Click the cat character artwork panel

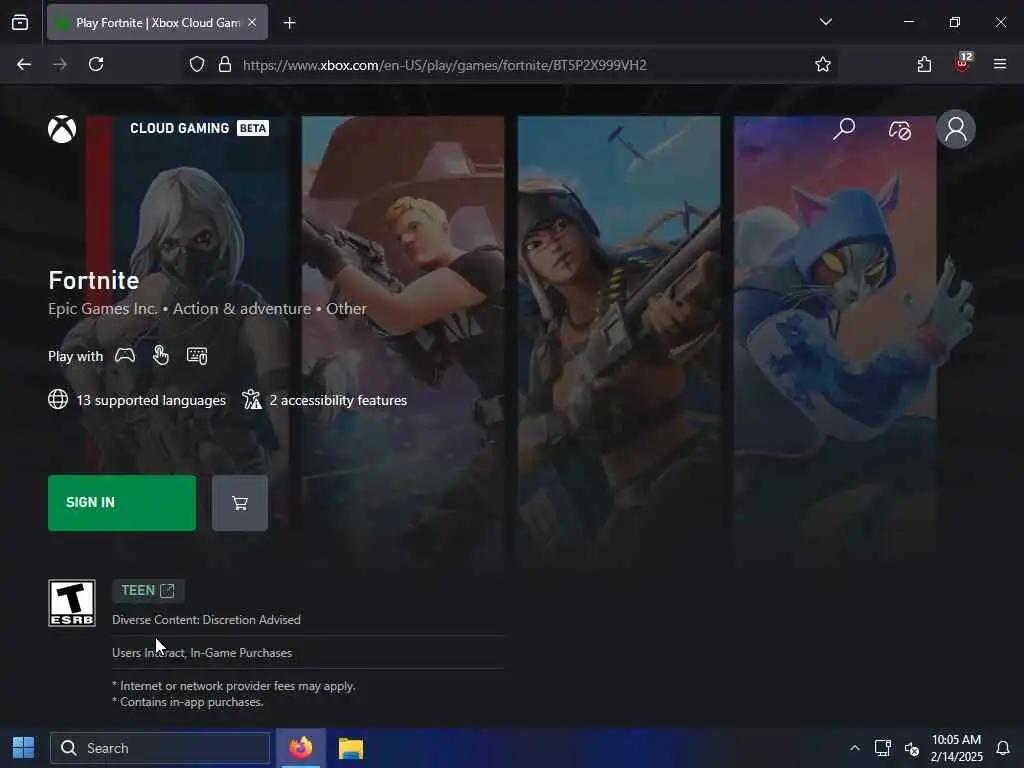tap(835, 340)
